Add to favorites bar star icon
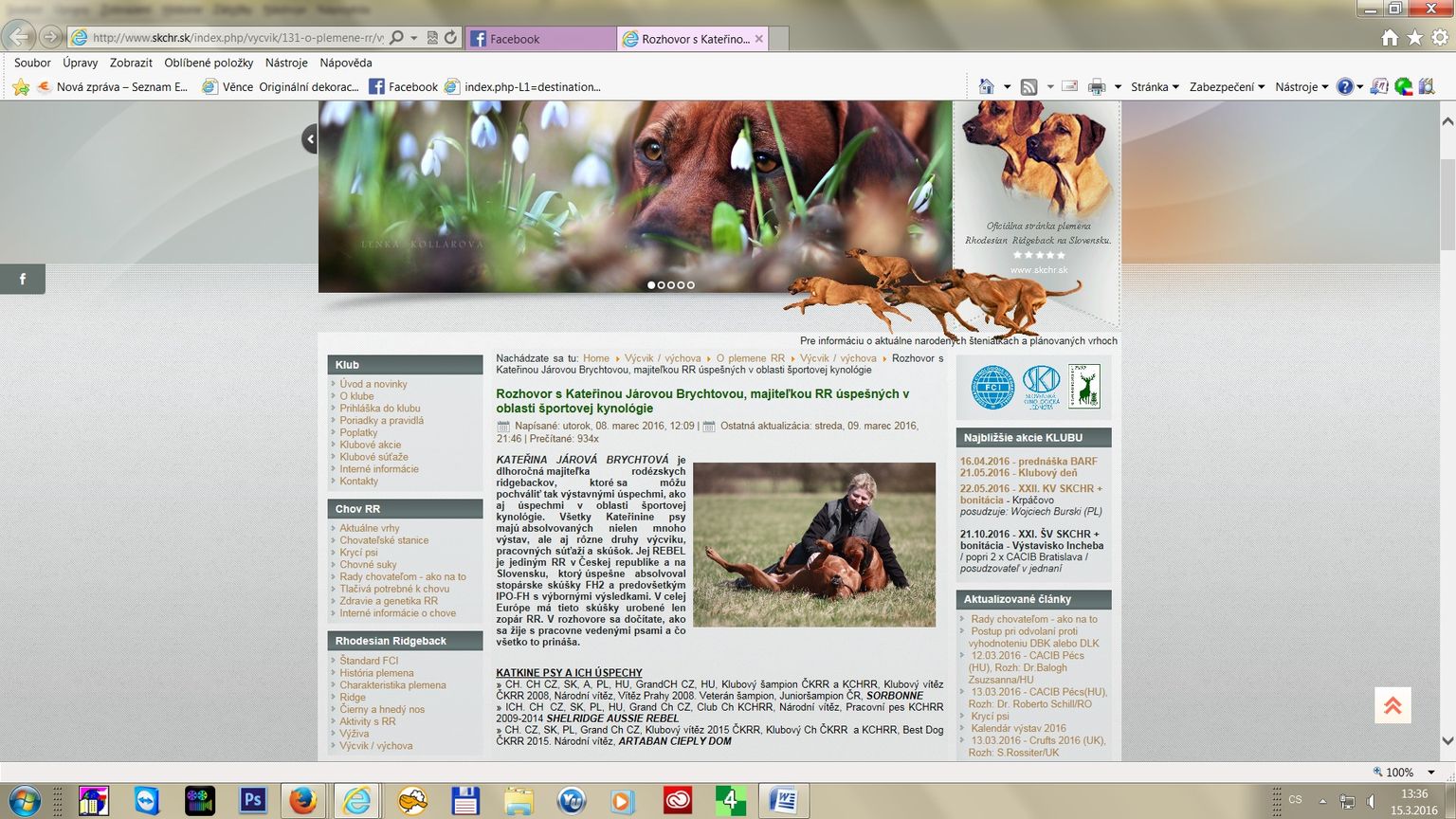Viewport: 1456px width, 819px height. (21, 86)
